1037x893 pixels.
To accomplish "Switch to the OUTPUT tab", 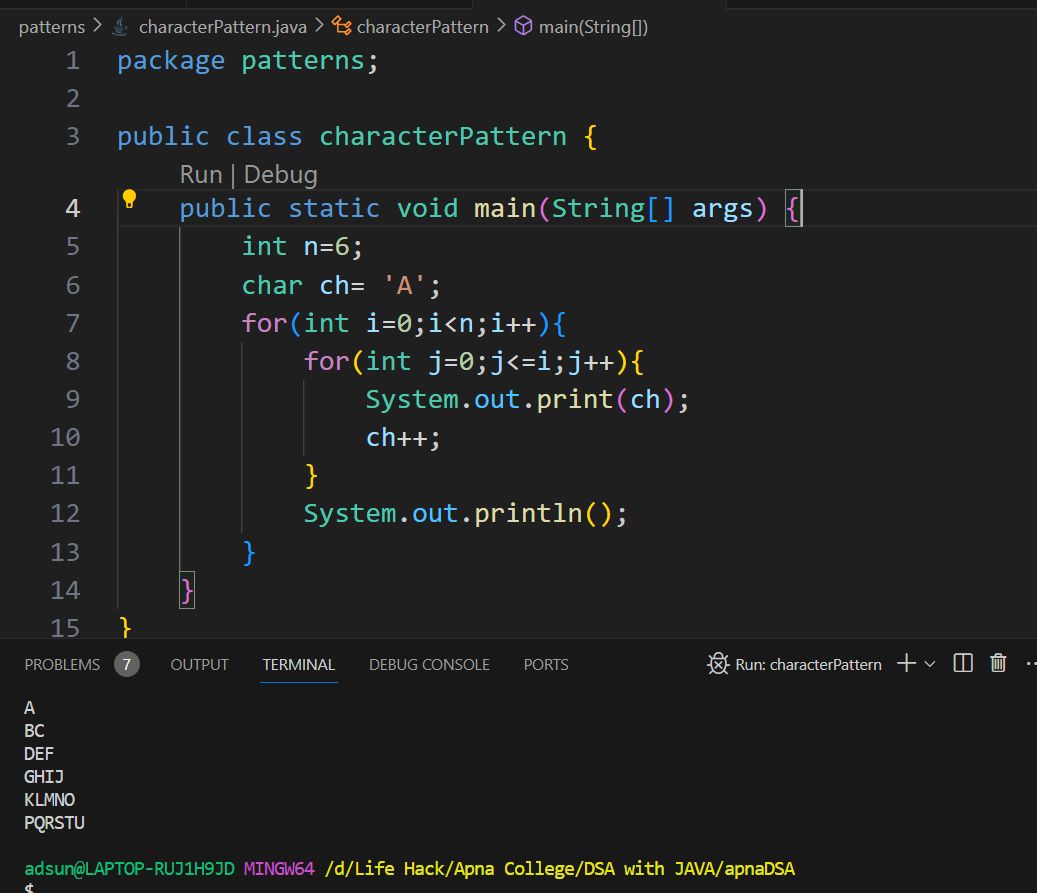I will [199, 664].
